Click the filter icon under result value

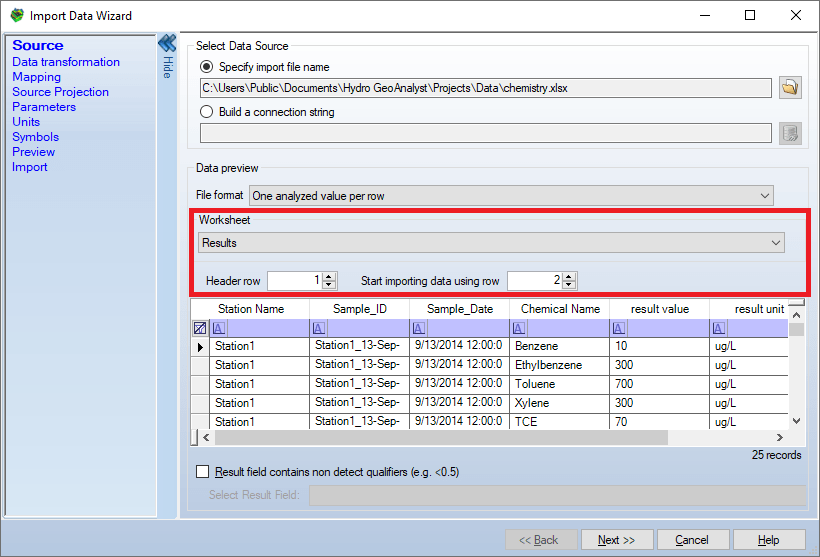pyautogui.click(x=618, y=328)
